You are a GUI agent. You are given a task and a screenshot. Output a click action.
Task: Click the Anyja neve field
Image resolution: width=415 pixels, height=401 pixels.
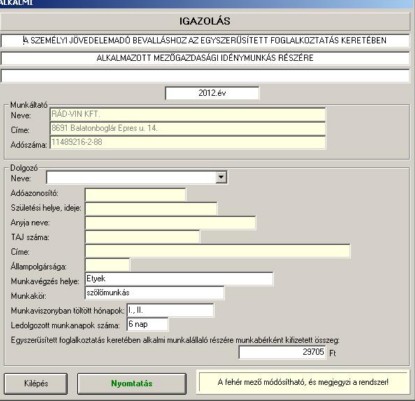pyautogui.click(x=170, y=223)
